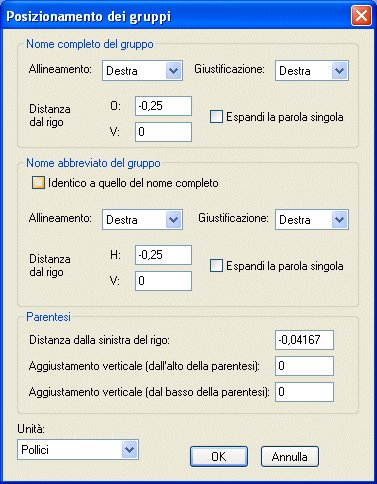377x484 pixels.
Task: Click the Identico a quello del nome completo label
Action: [133, 183]
